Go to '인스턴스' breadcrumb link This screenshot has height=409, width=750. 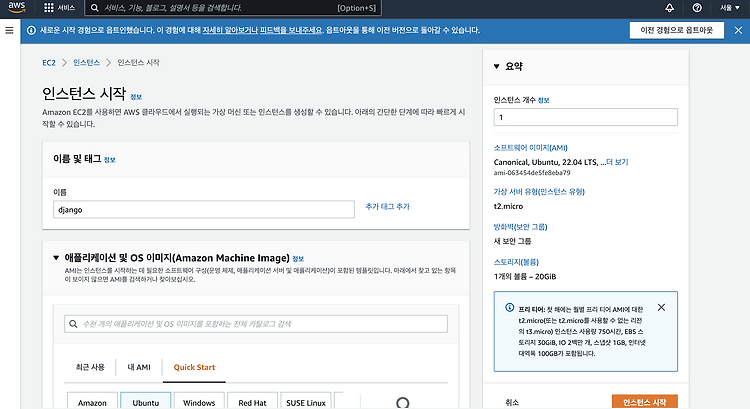click(x=86, y=63)
